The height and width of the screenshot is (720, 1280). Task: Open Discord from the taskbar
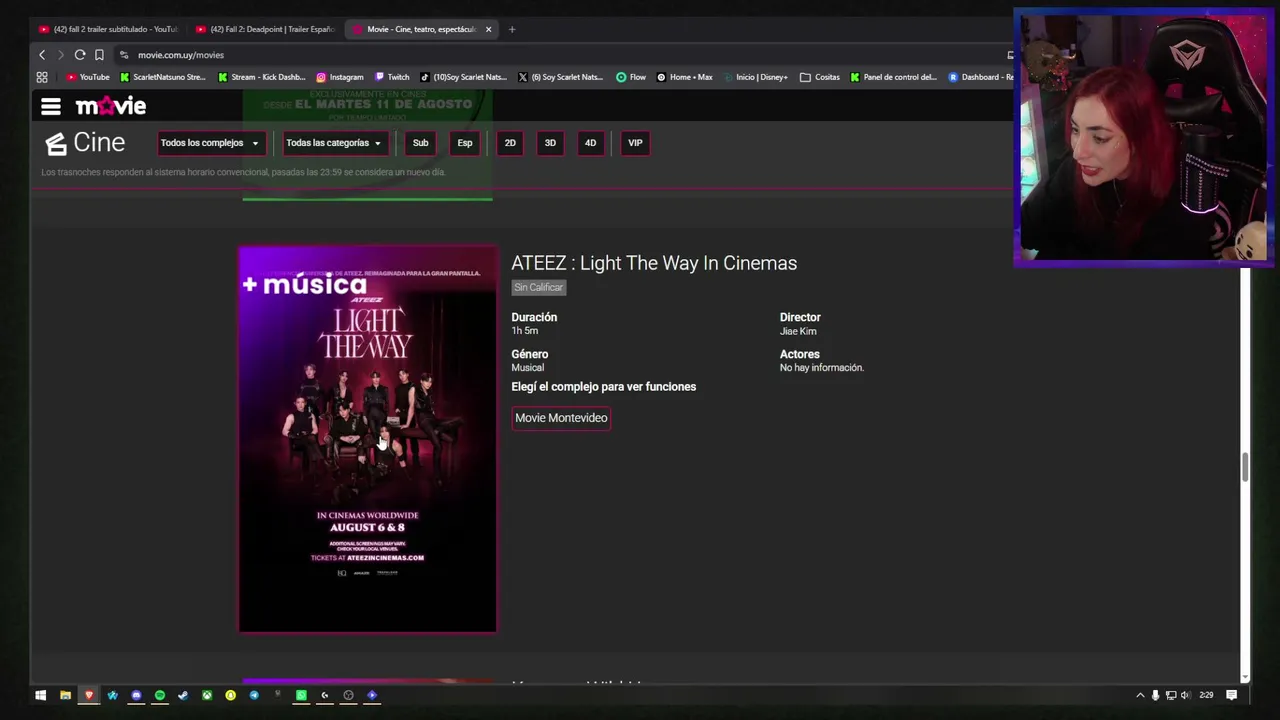coord(136,695)
